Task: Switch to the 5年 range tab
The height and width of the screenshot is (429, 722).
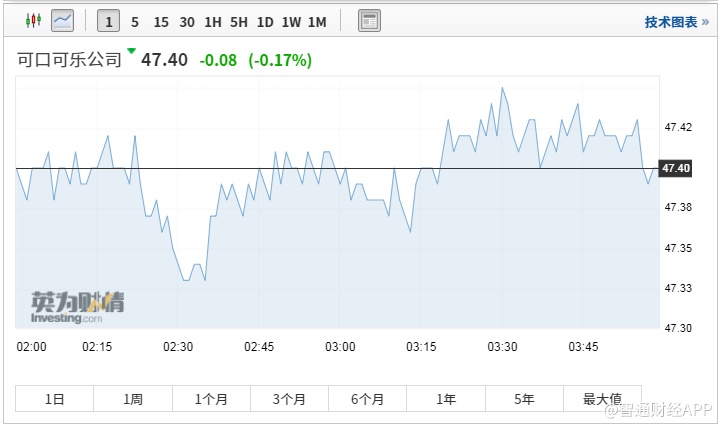Action: point(524,399)
